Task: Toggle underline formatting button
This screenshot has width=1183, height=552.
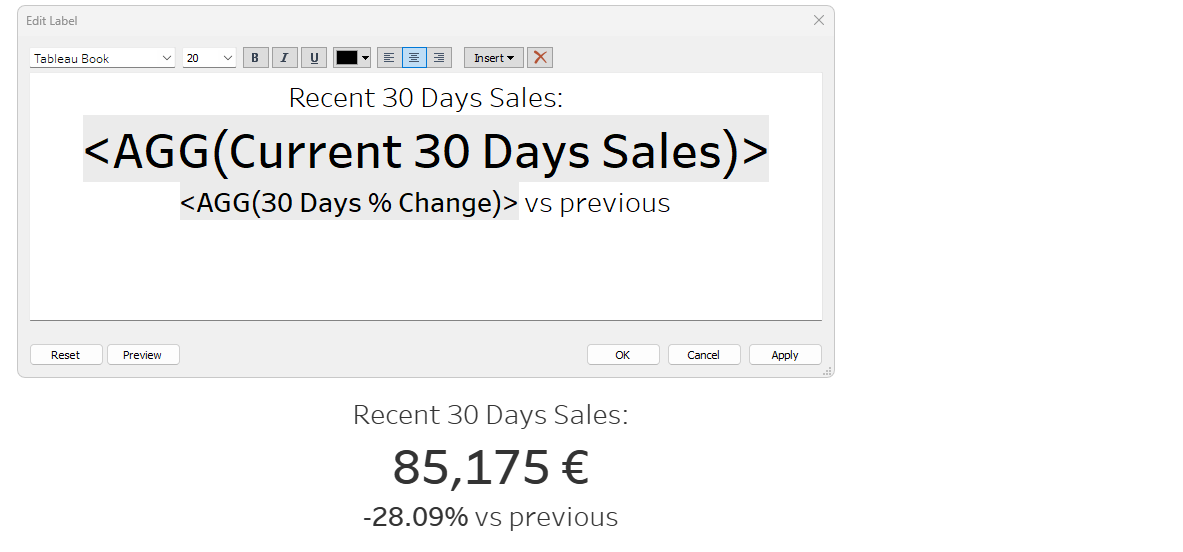Action: pos(314,58)
